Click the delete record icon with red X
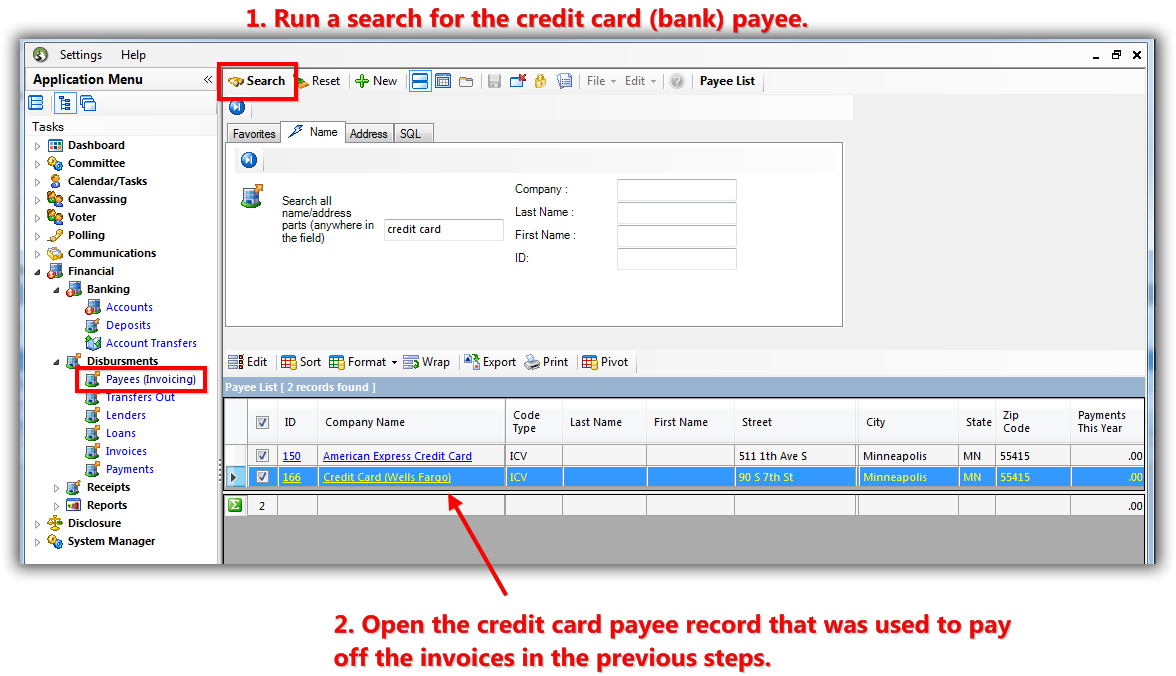 coord(518,81)
